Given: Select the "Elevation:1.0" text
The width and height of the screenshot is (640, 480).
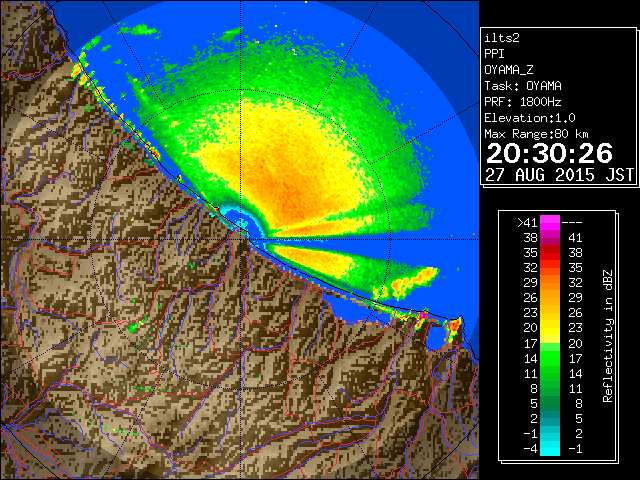Looking at the screenshot, I should click(x=530, y=118).
